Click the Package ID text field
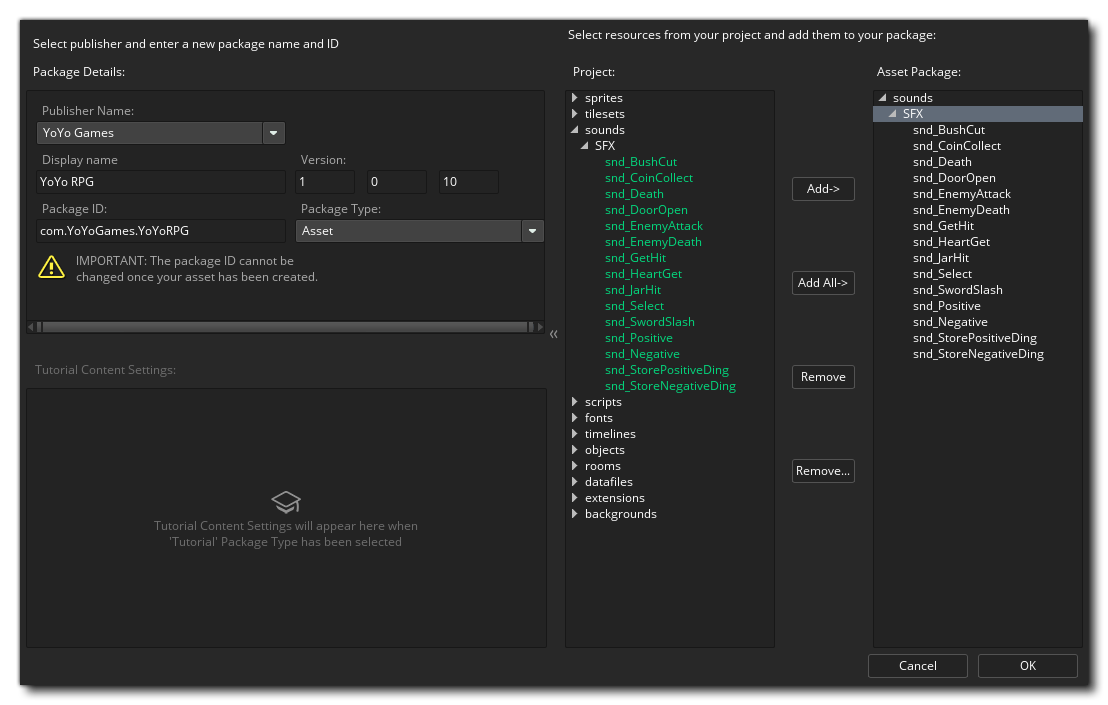This screenshot has height=705, width=1108. pyautogui.click(x=161, y=231)
